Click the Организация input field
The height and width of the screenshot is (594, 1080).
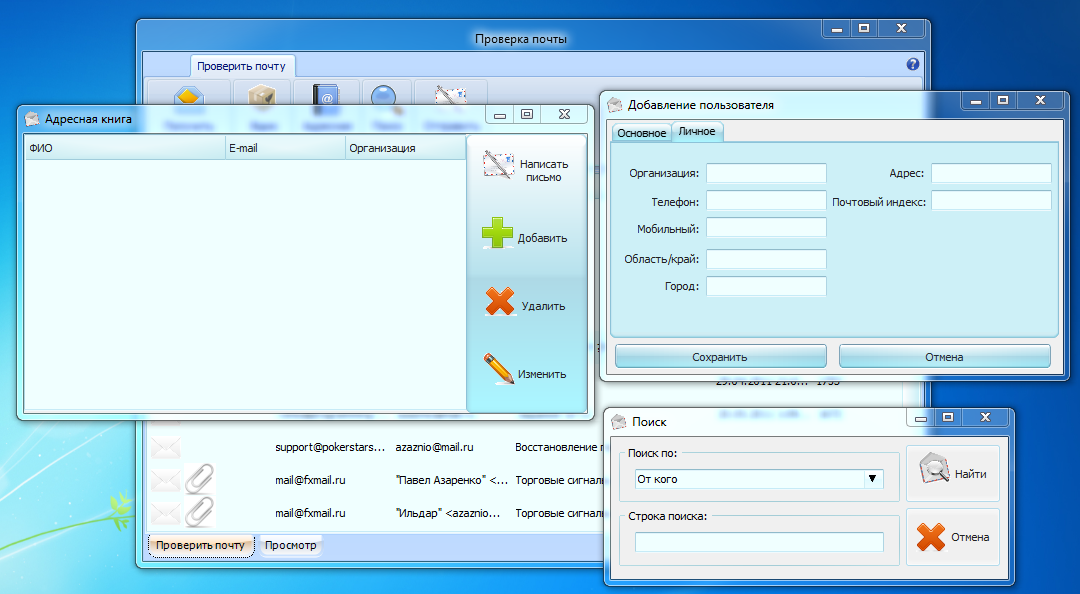point(766,173)
